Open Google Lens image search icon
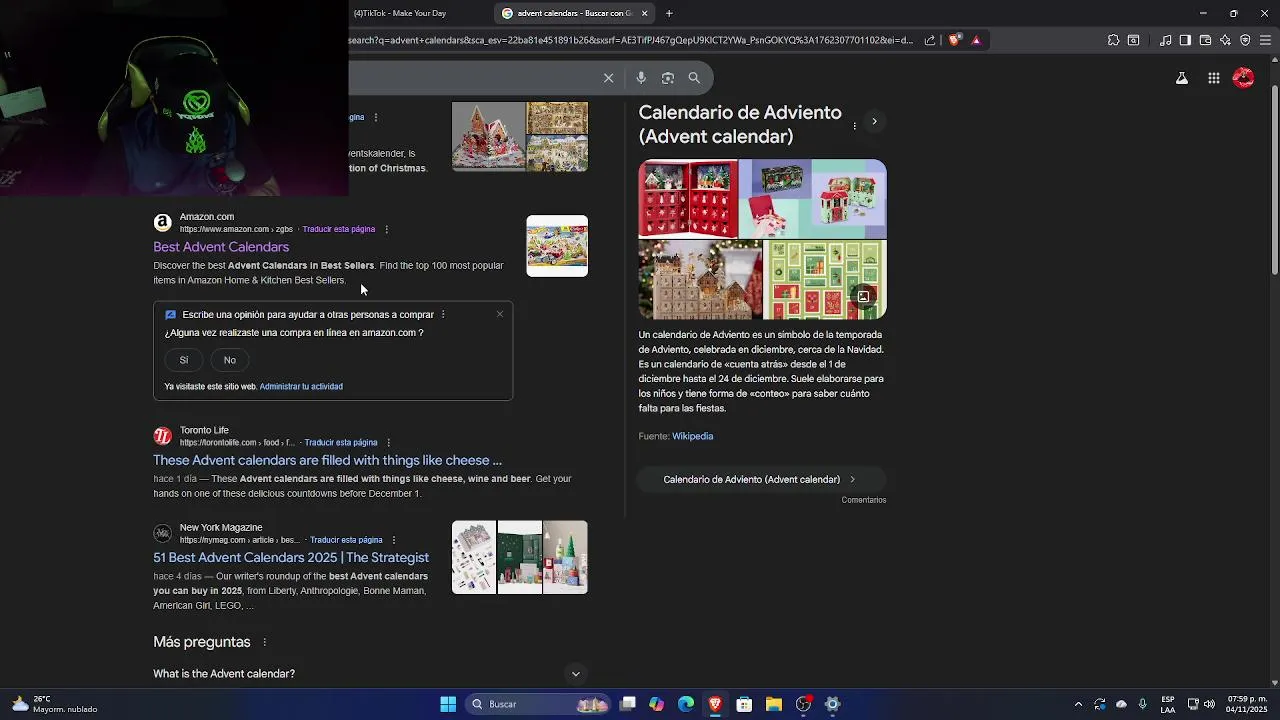Screen dimensions: 1280x720 tap(668, 78)
